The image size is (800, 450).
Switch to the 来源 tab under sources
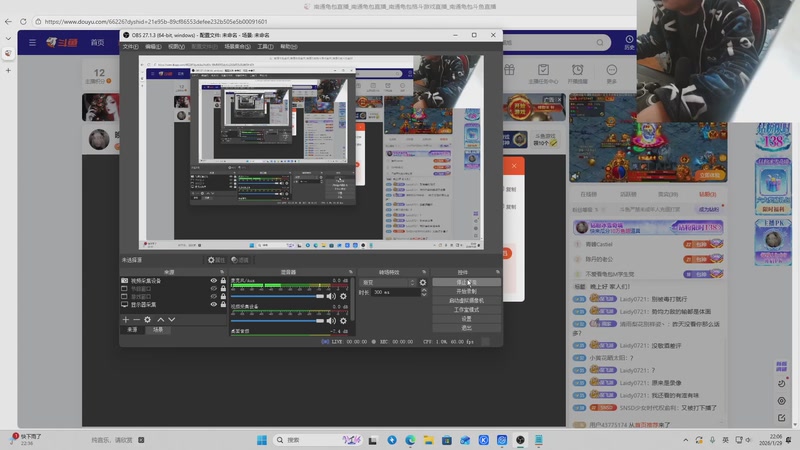(x=132, y=330)
